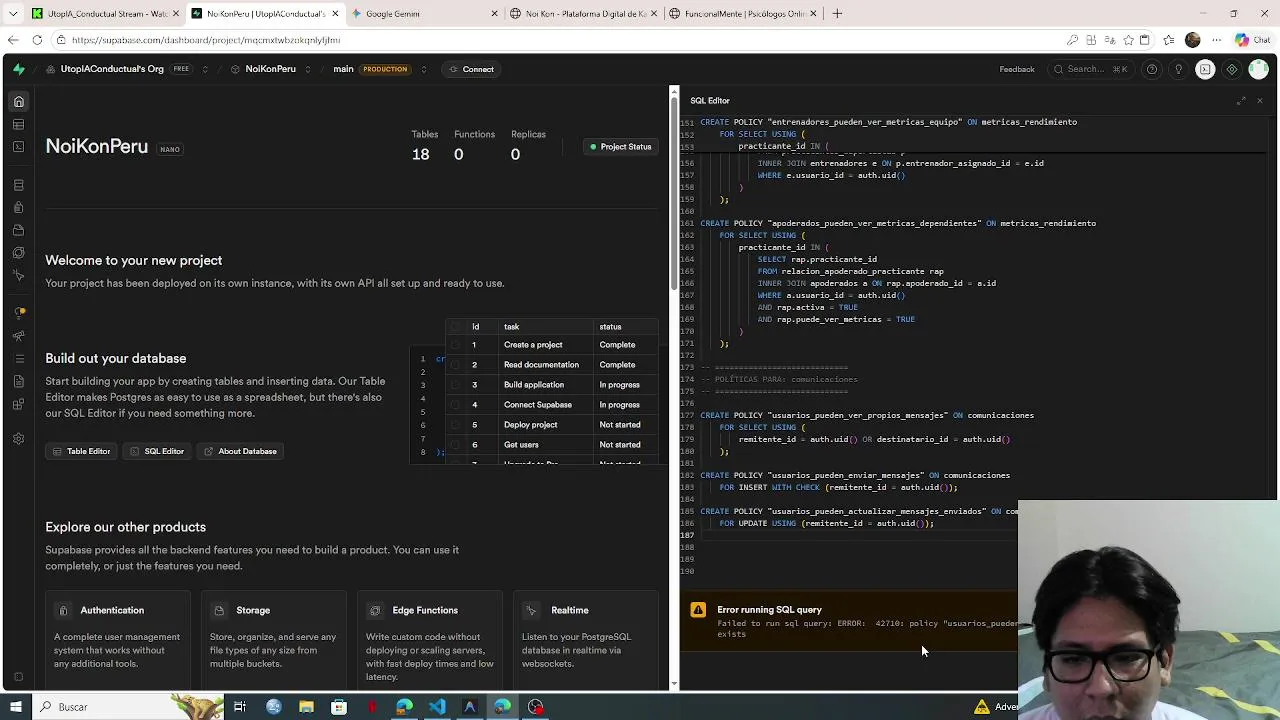Viewport: 1280px width, 720px height.
Task: Toggle the inline SQL editor header icon
Action: (x=1205, y=69)
